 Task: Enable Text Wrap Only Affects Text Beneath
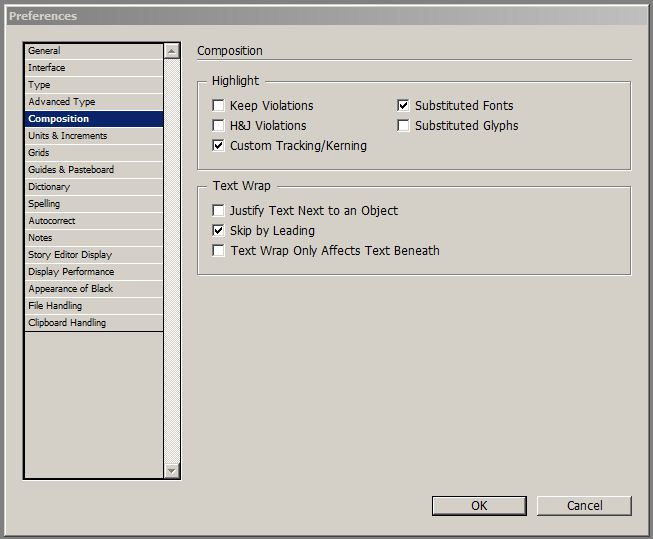[x=218, y=250]
